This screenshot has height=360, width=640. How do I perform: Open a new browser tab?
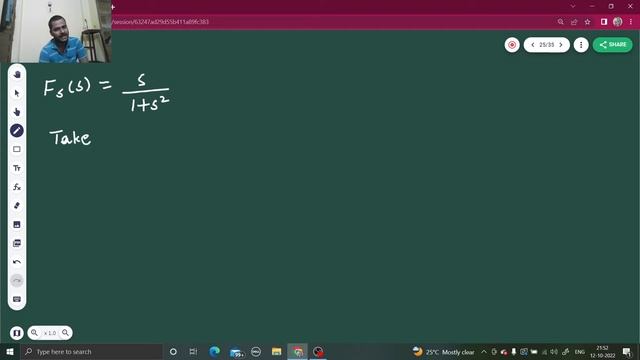[x=113, y=7]
